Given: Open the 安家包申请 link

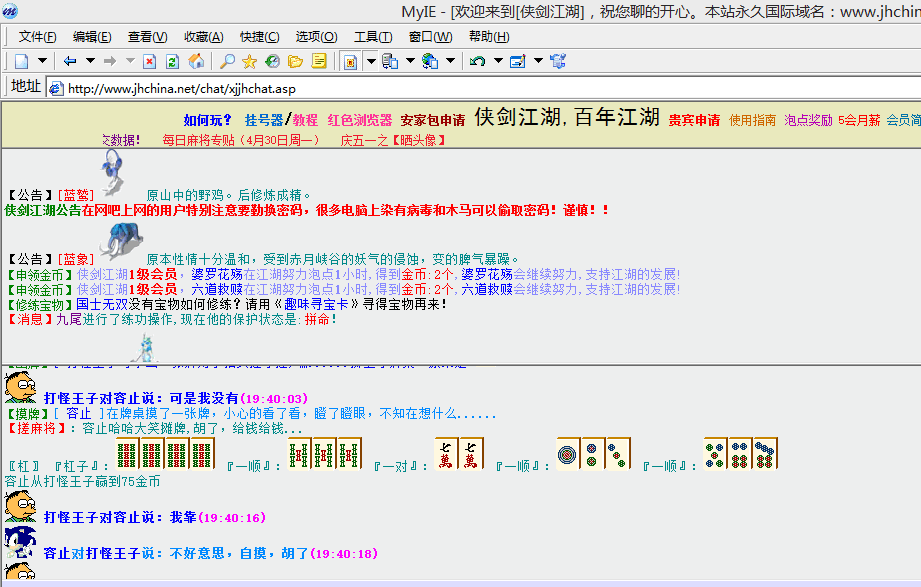Looking at the screenshot, I should point(433,120).
